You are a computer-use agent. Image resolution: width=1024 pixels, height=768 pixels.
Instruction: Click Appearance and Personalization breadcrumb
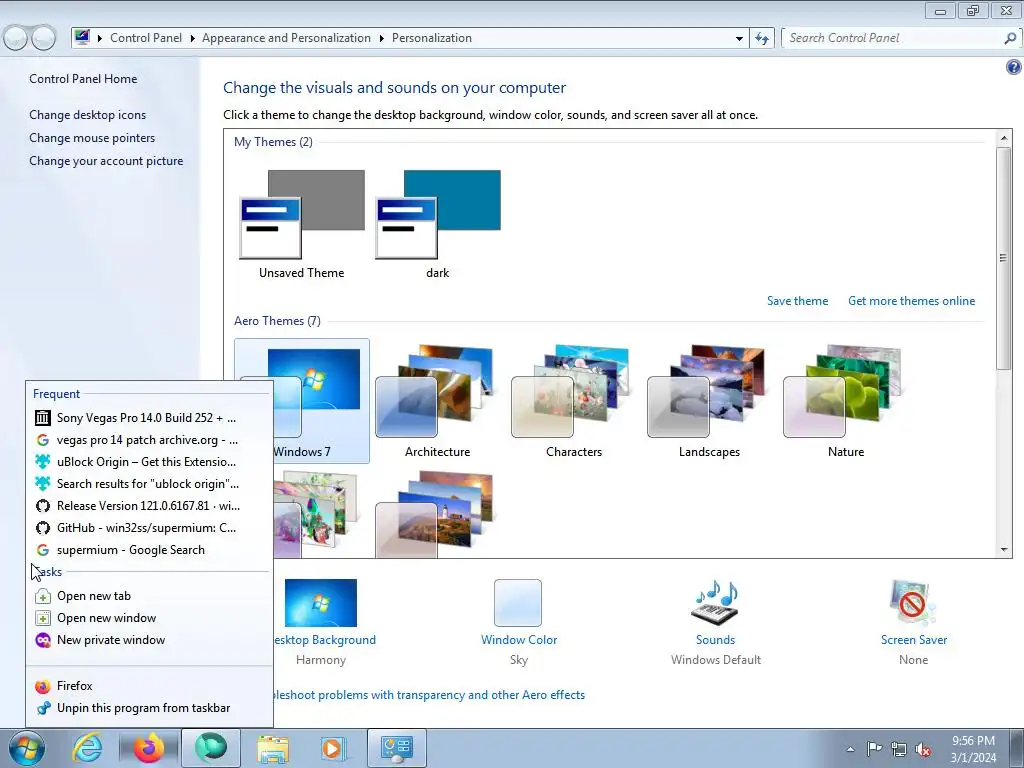(x=286, y=38)
